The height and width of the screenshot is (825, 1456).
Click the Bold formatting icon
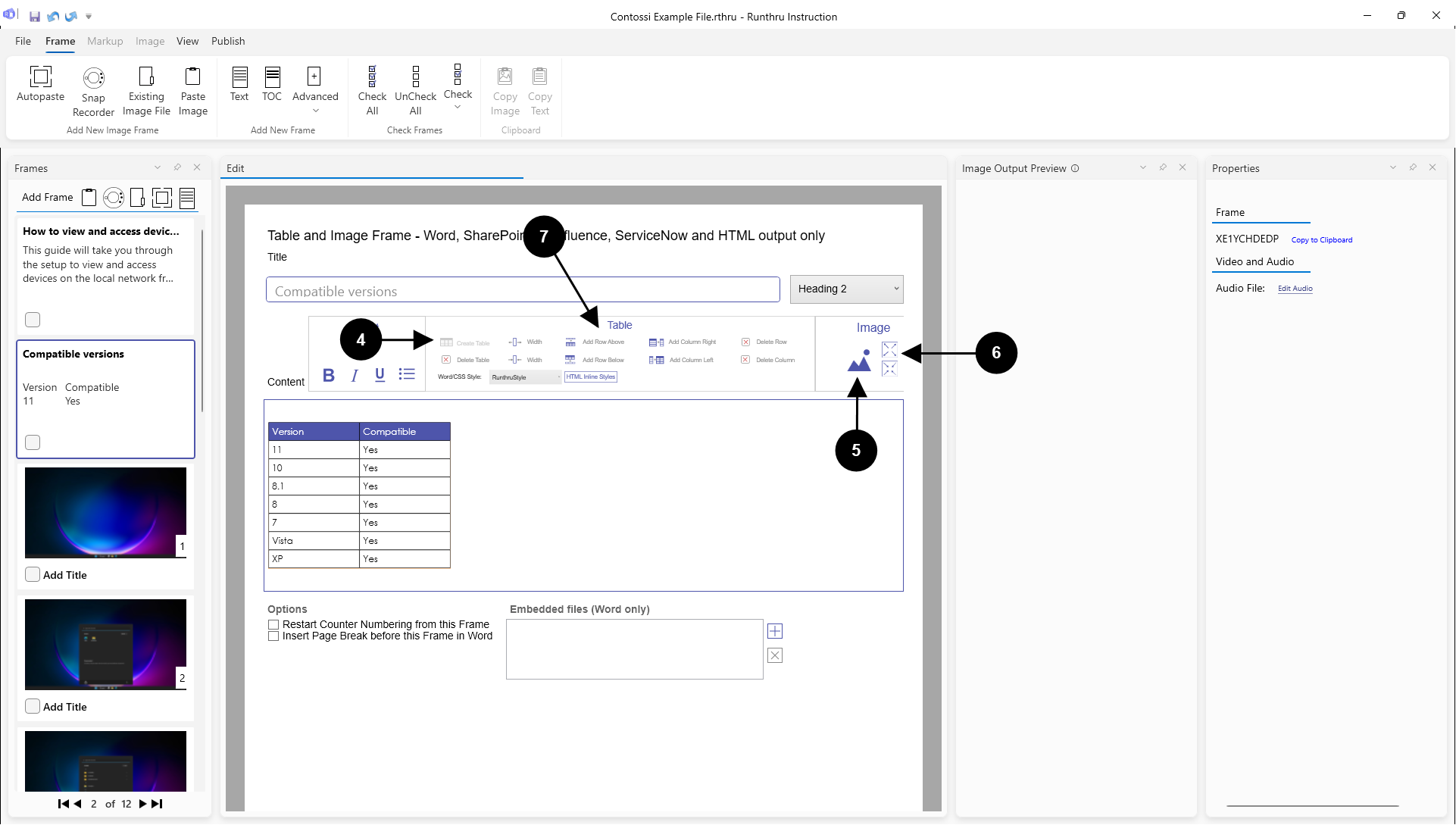pyautogui.click(x=329, y=375)
